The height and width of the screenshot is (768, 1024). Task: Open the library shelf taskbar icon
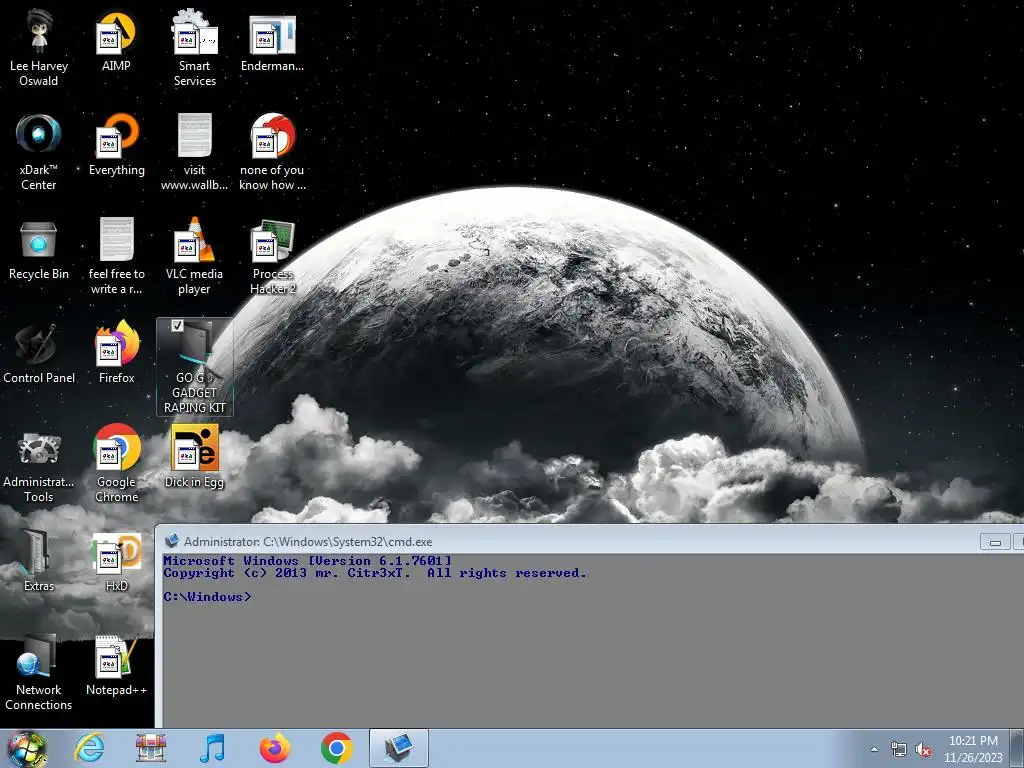(151, 748)
